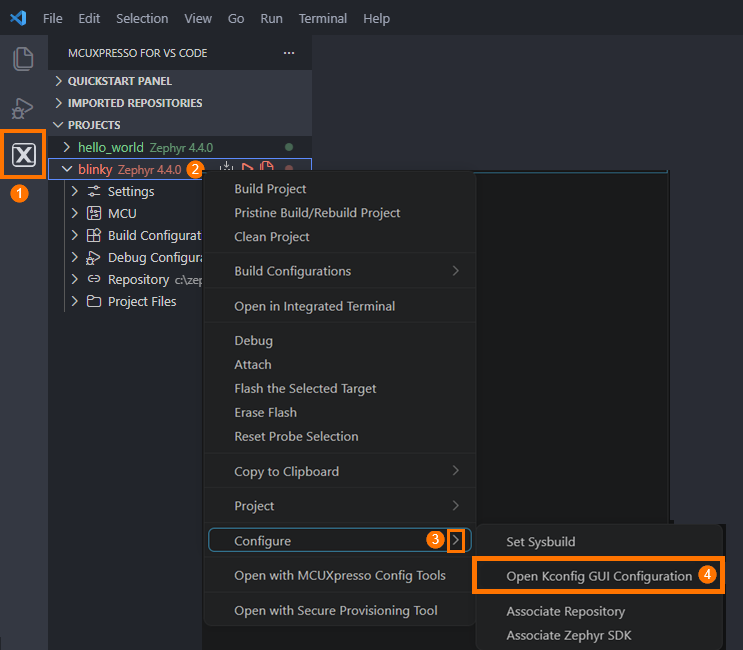The image size is (743, 650).
Task: Open the MCUXpresso panel more actions (...)
Action: pos(289,53)
